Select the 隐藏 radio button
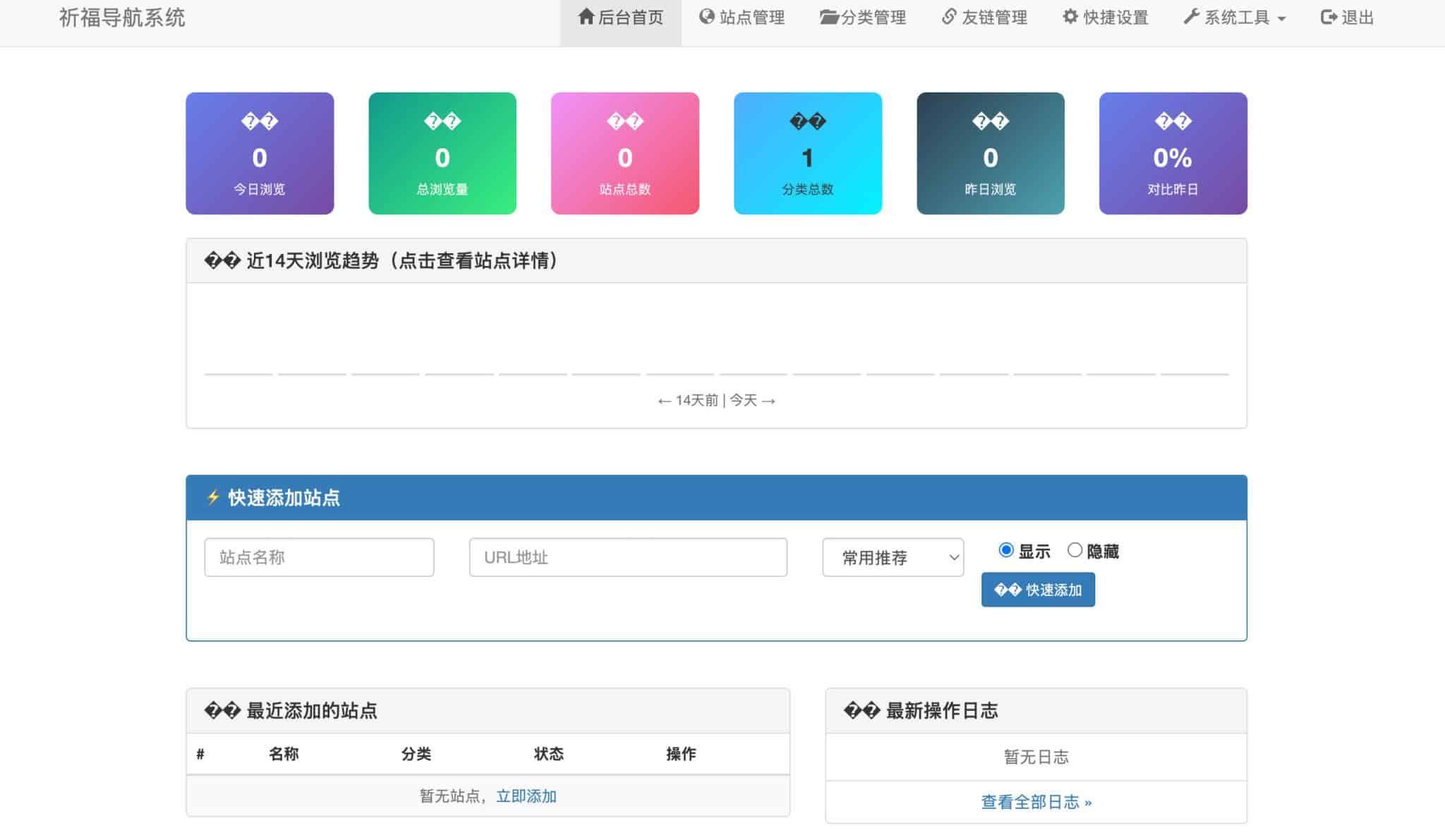Viewport: 1445px width, 840px height. (1075, 550)
